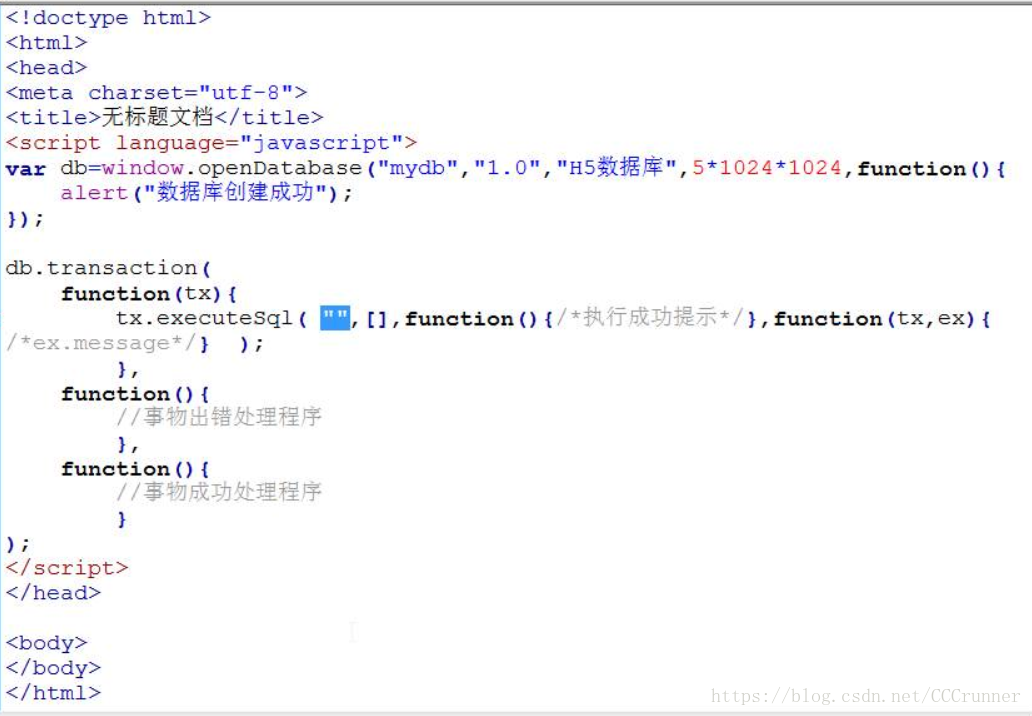
Task: Click window.openDatabase call
Action: 232,168
